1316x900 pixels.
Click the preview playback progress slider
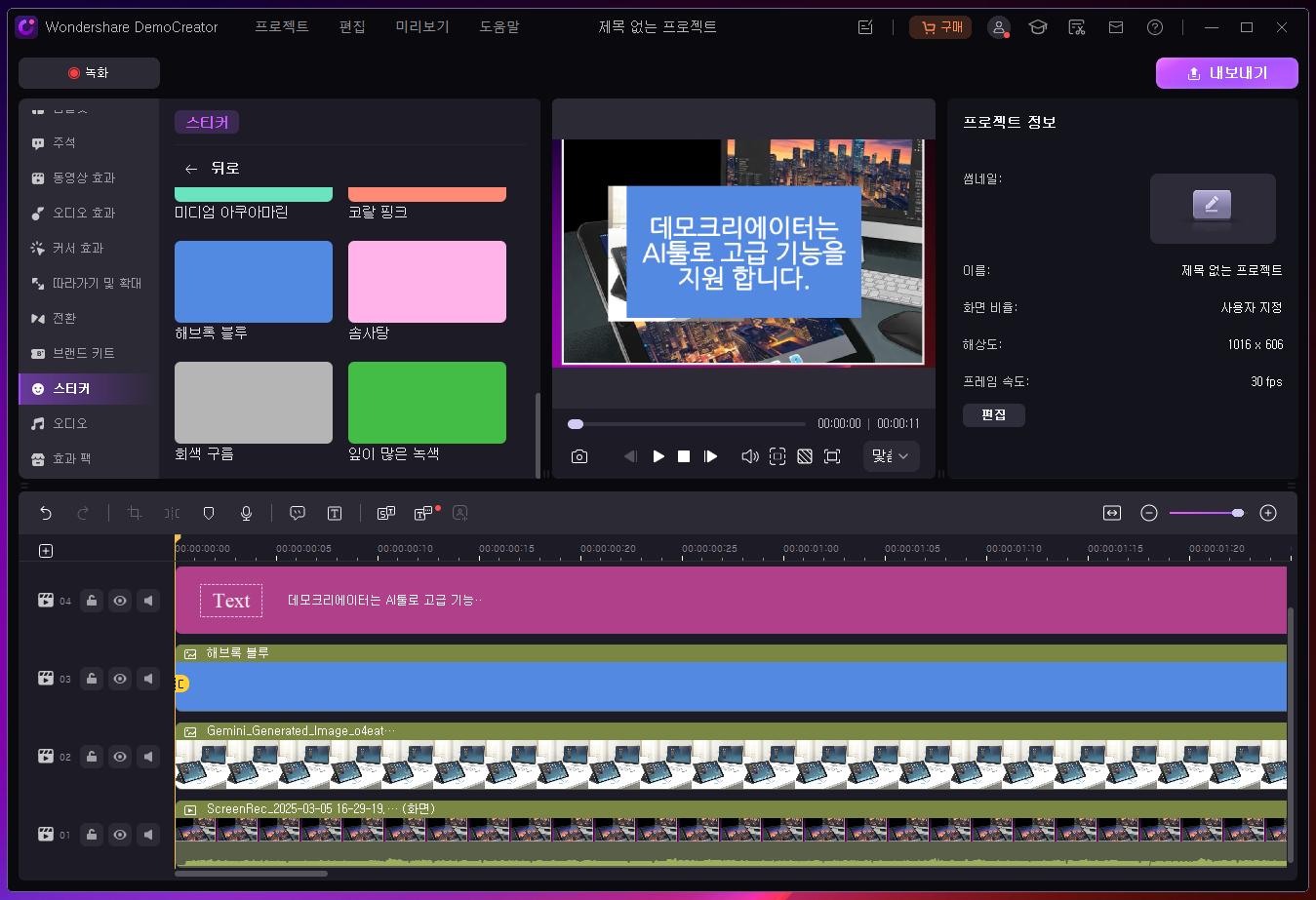[x=687, y=424]
